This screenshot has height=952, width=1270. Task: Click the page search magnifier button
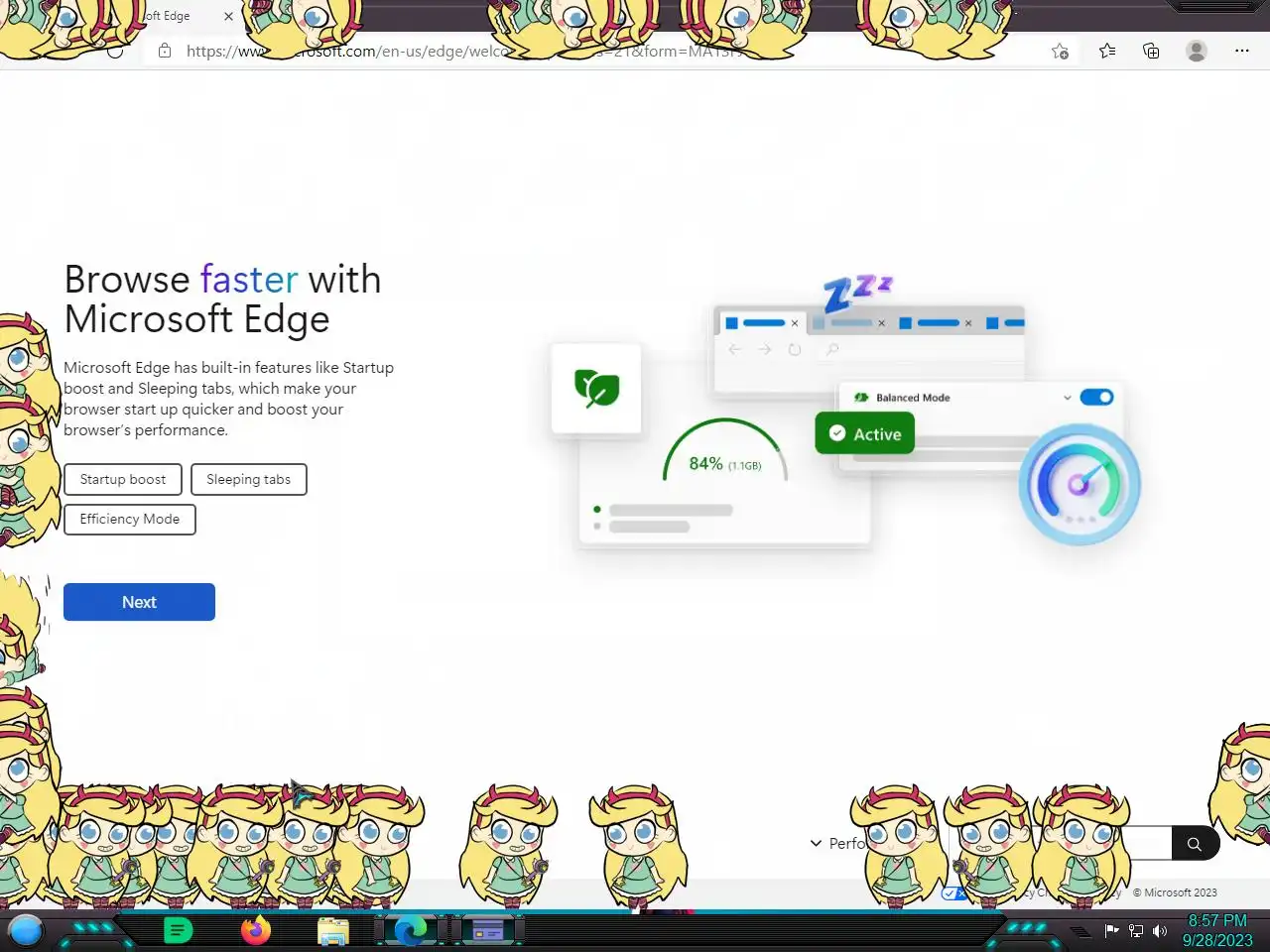[x=1195, y=844]
